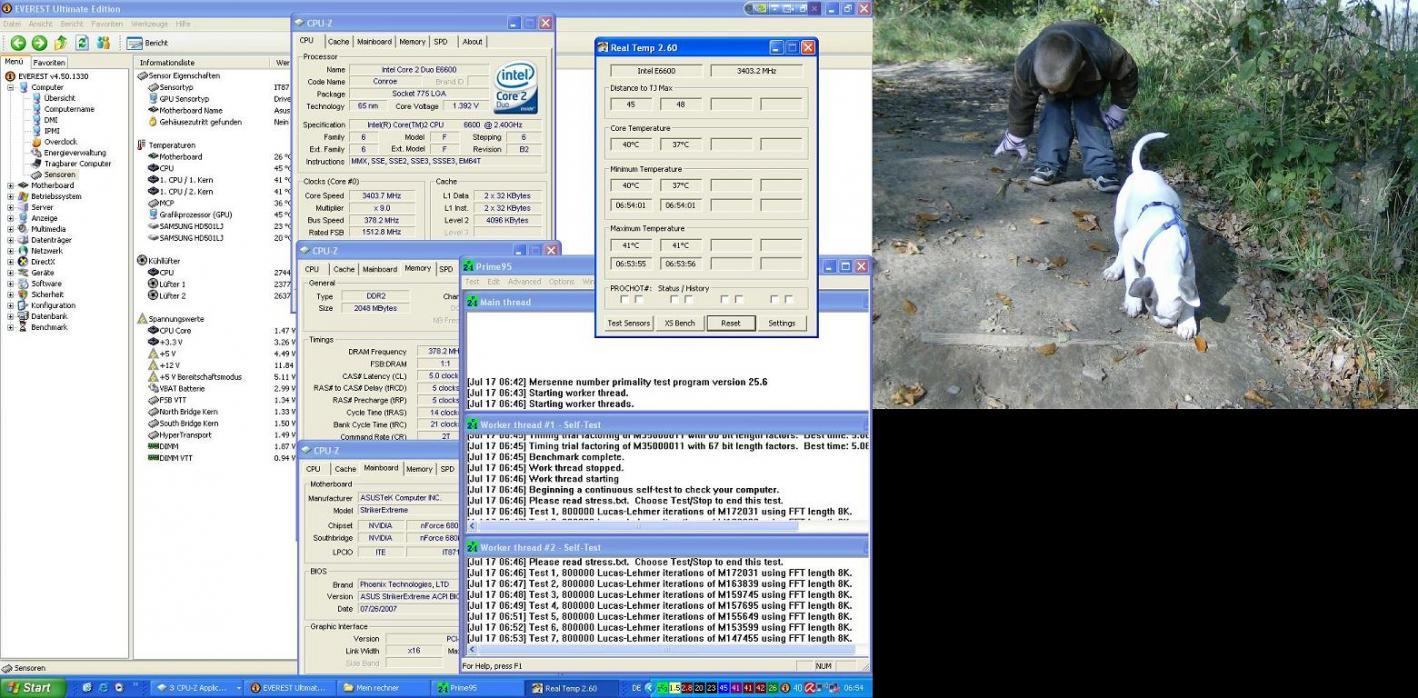
Task: Click XS Bench button in Real Temp
Action: 679,323
